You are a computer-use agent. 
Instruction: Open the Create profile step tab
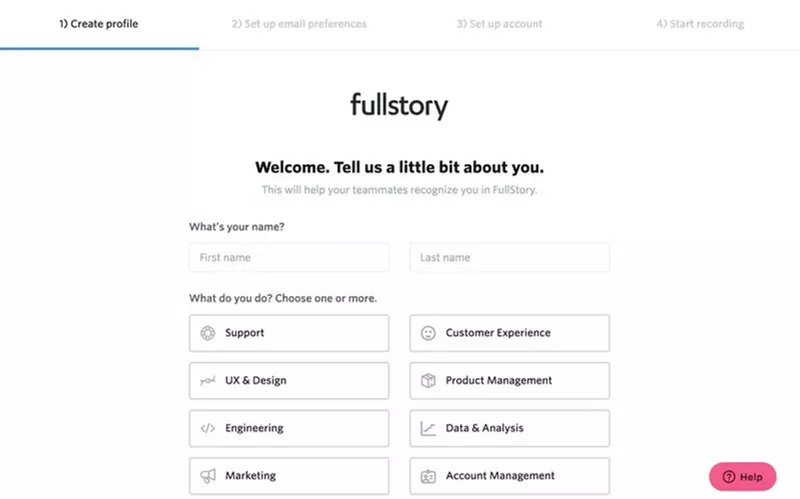pos(99,24)
